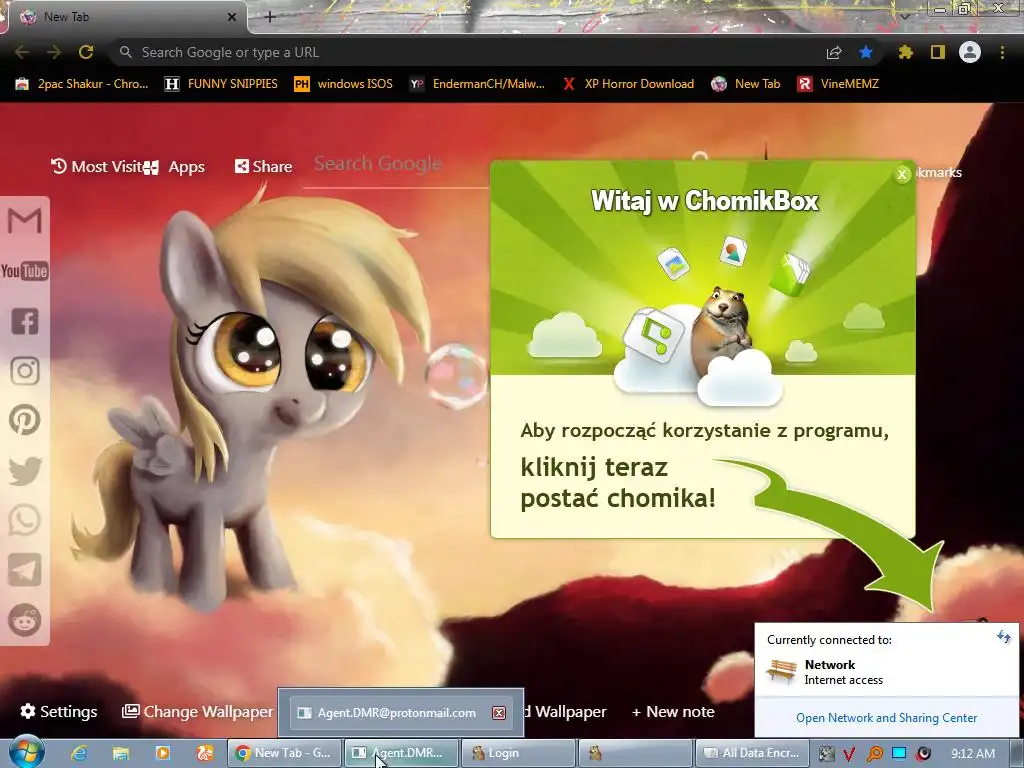Open the Chrome three-dot menu
This screenshot has width=1024, height=768.
point(1002,52)
